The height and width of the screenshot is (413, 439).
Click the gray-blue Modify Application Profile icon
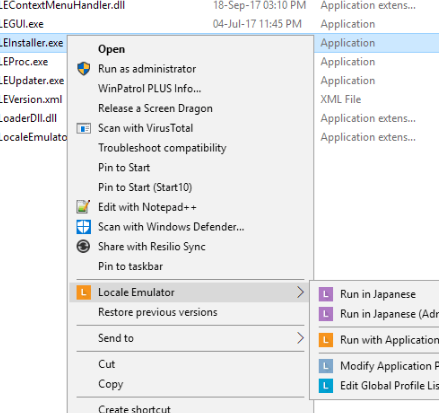pos(326,366)
